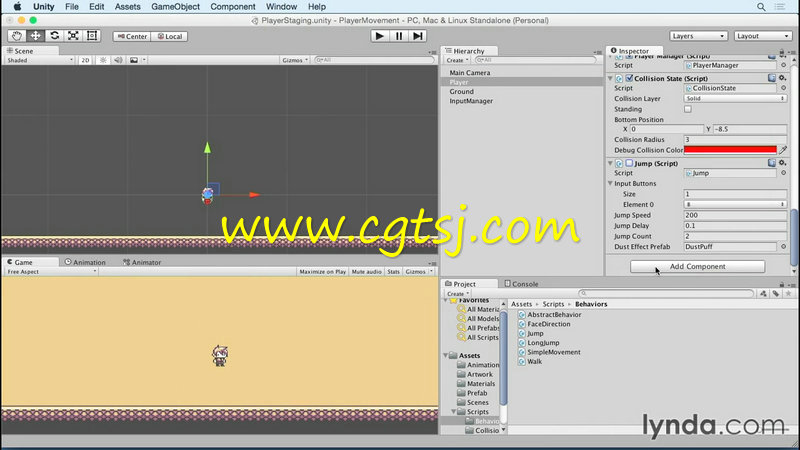
Task: Open Hierarchy Create dropdown
Action: click(457, 60)
